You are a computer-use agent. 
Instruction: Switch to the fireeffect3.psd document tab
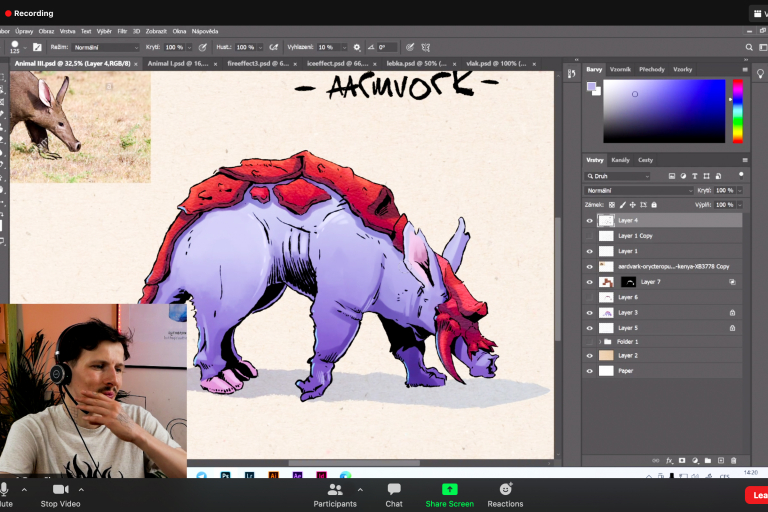(x=257, y=63)
